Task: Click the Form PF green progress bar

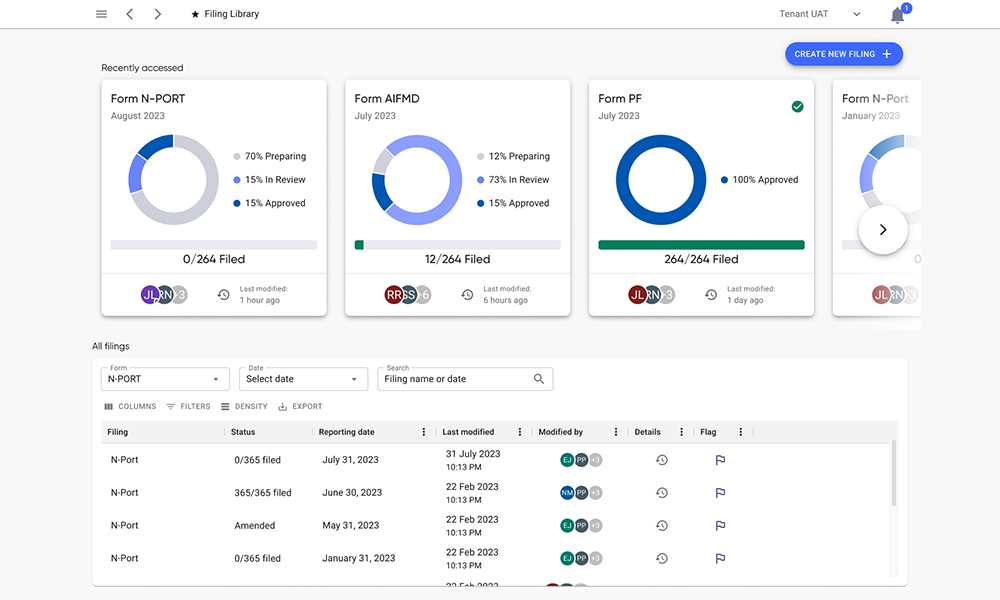Action: (701, 245)
